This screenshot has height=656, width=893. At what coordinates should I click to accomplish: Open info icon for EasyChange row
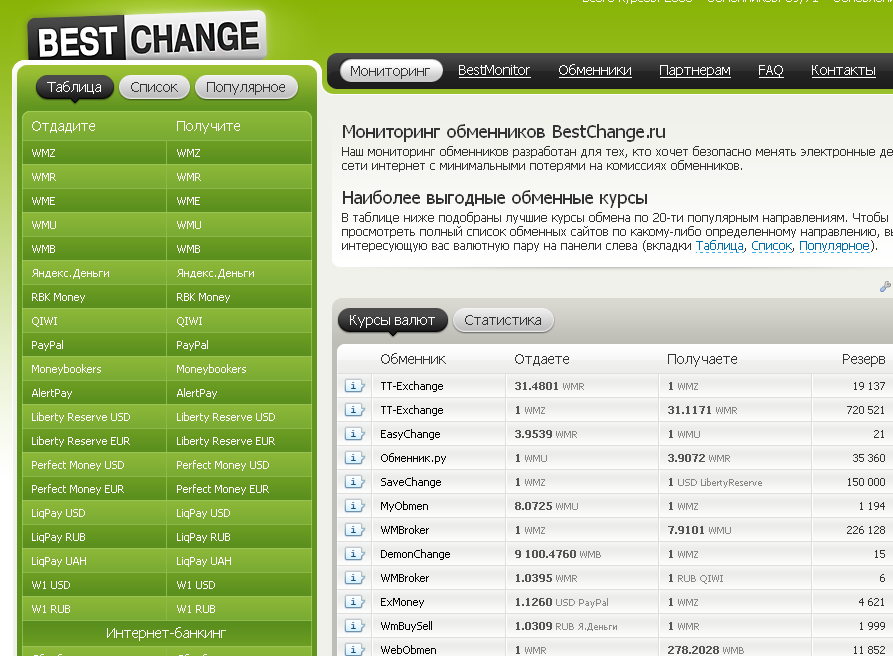[x=354, y=434]
